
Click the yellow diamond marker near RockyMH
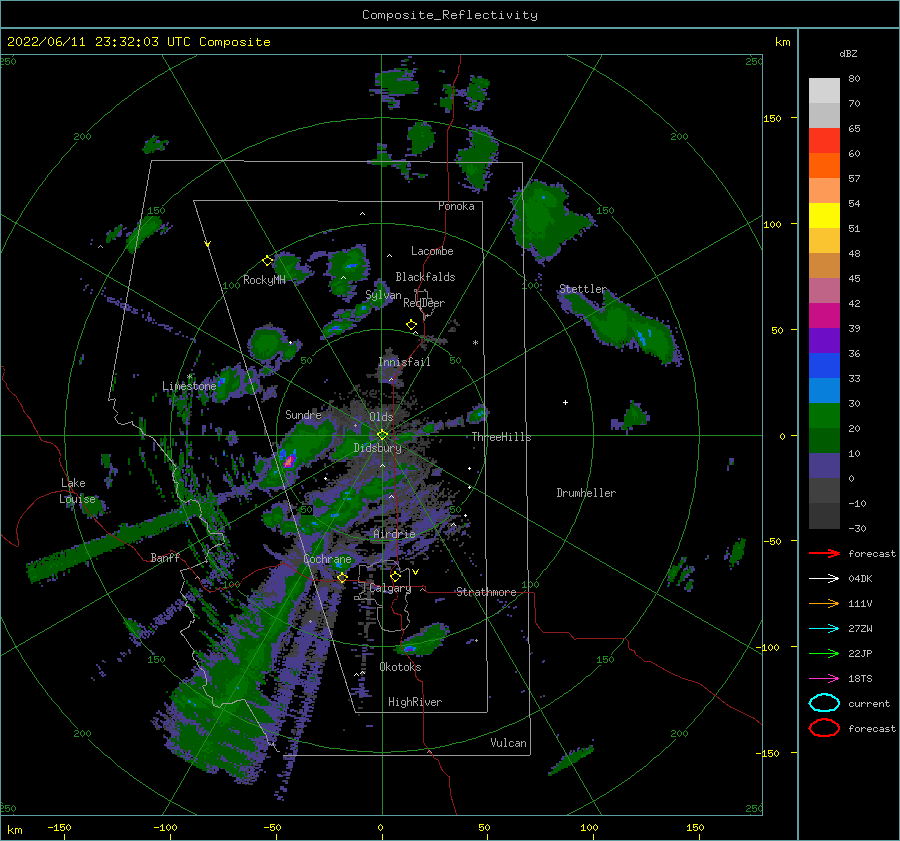pyautogui.click(x=267, y=261)
